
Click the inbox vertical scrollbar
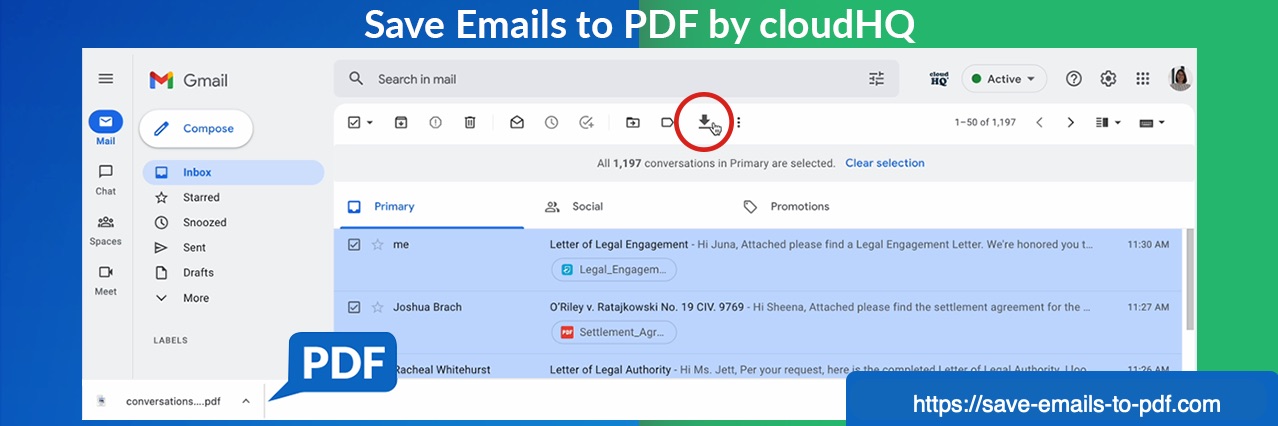coord(1189,280)
